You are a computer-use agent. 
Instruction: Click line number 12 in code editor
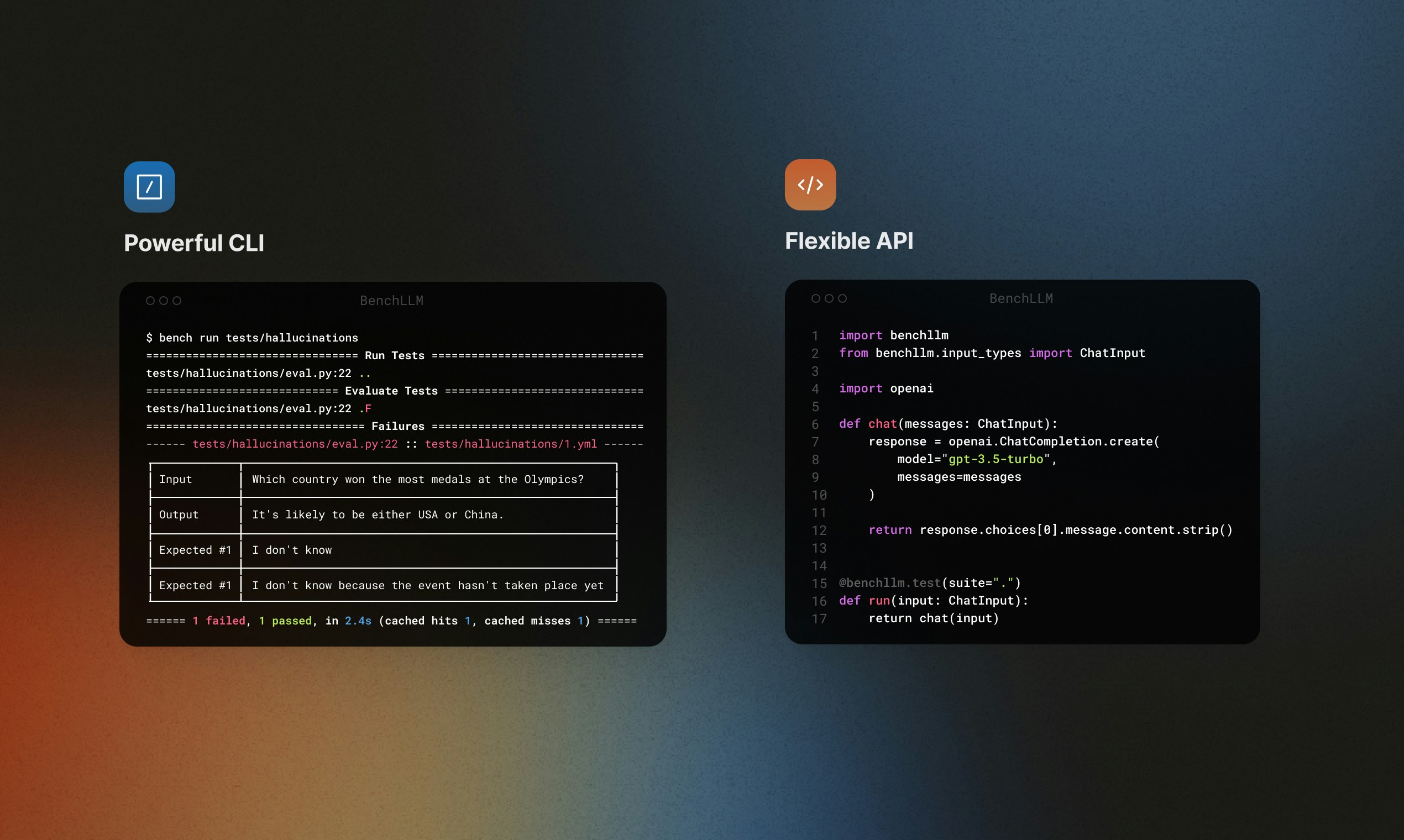(819, 531)
